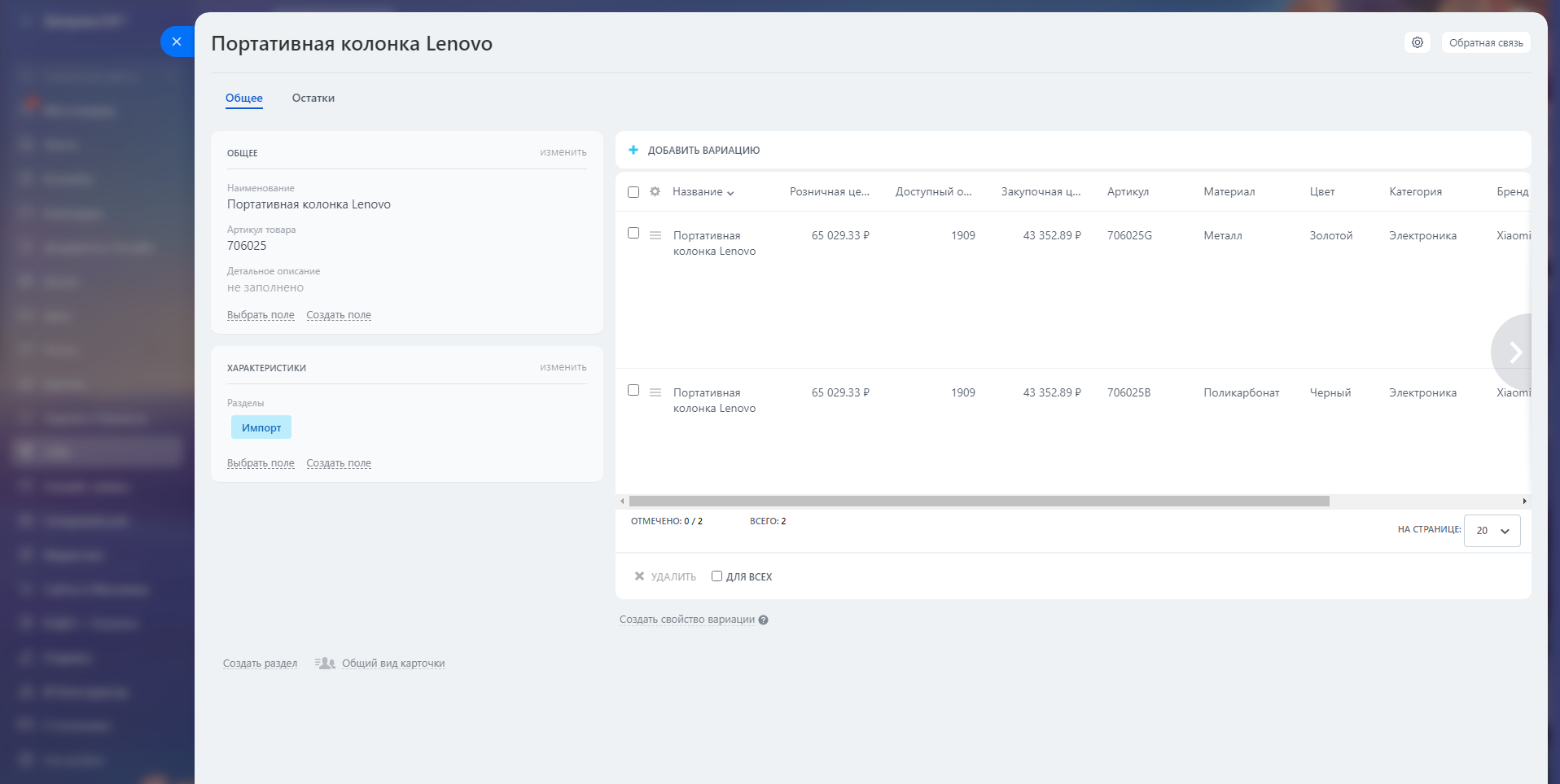Toggle the select-all checkbox in table header
This screenshot has width=1560, height=784.
pos(633,192)
